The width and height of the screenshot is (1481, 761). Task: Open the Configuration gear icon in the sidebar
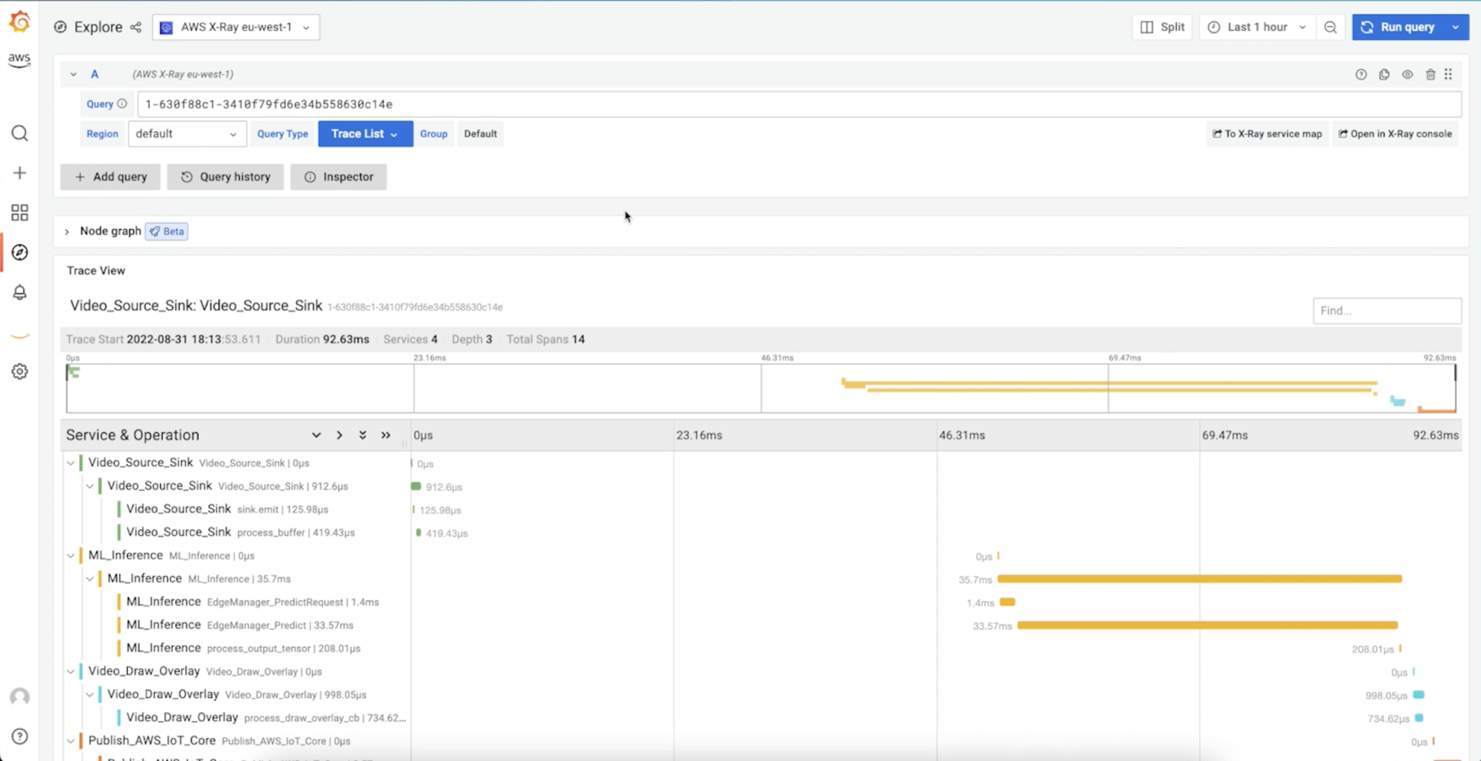pyautogui.click(x=19, y=372)
